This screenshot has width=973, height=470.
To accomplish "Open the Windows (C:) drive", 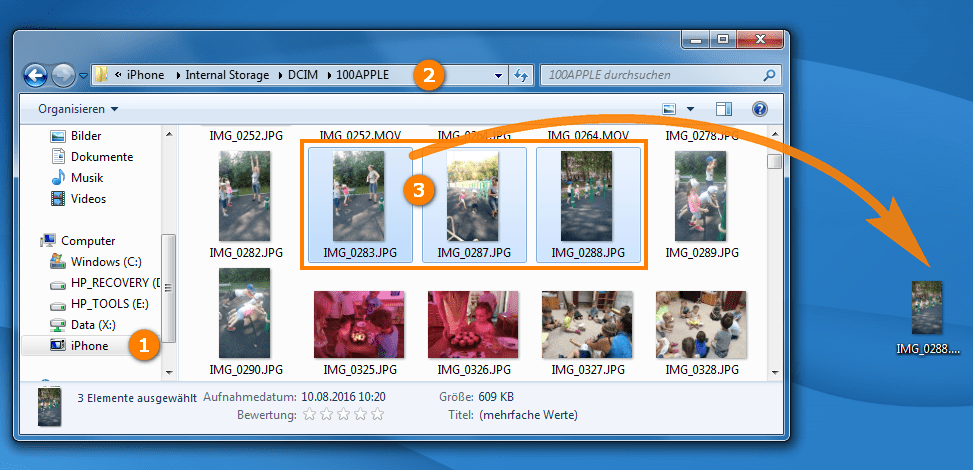I will [96, 262].
